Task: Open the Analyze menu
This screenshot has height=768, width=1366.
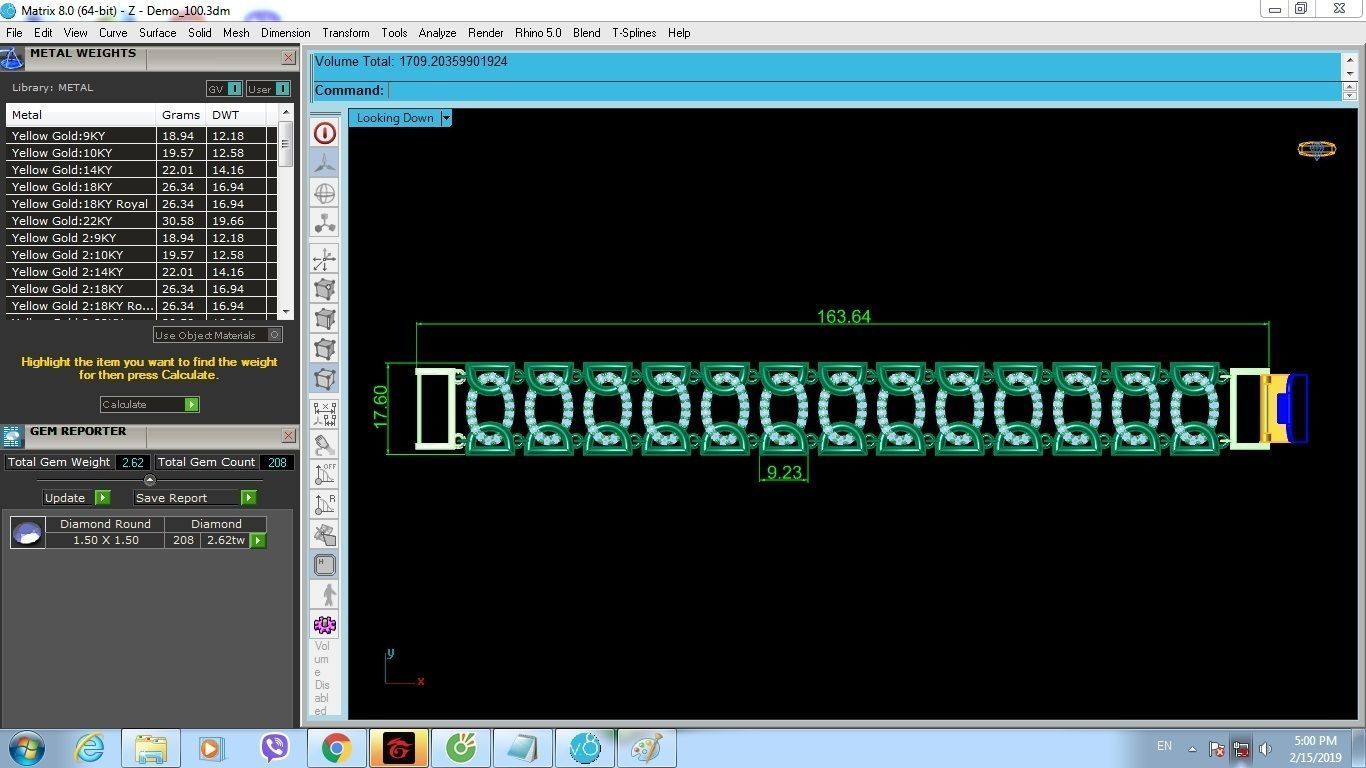Action: tap(437, 33)
